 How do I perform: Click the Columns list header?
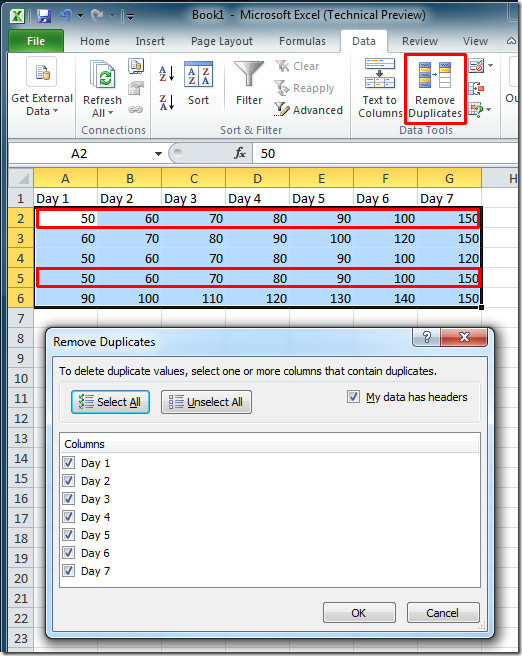point(270,443)
